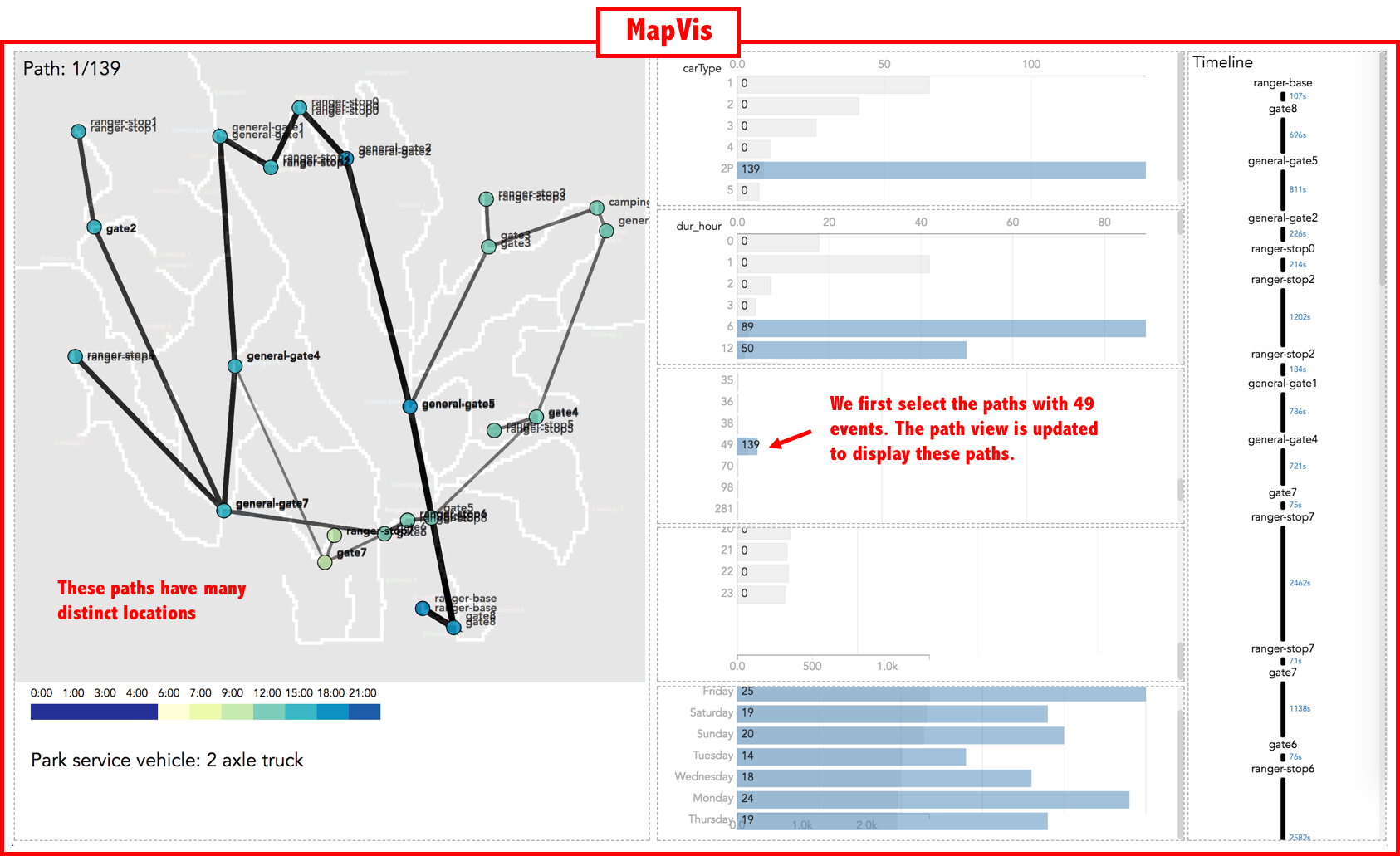Screen dimensions: 1400x856
Task: Select the 49 events bar
Action: point(747,445)
